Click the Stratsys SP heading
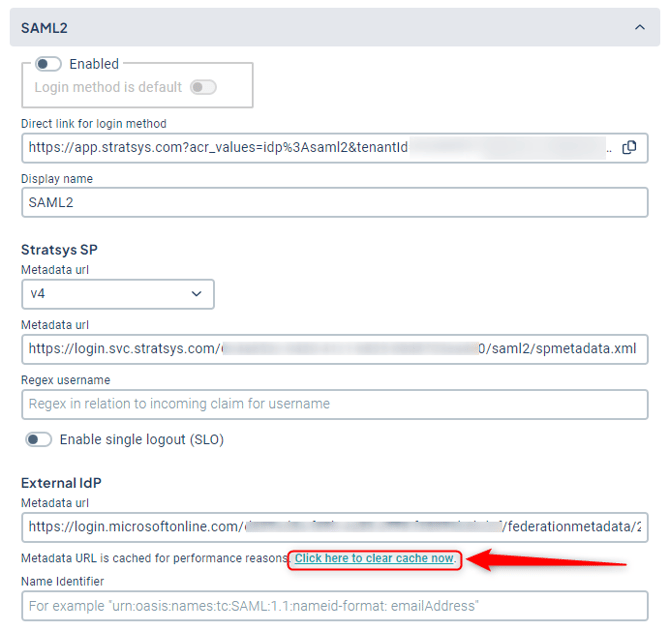This screenshot has height=631, width=670. pos(59,249)
